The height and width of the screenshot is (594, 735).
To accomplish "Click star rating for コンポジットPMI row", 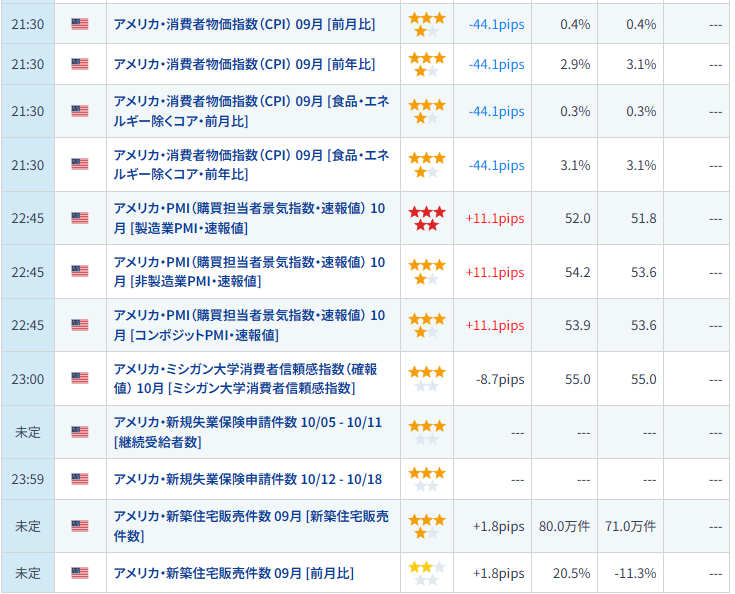I will pyautogui.click(x=427, y=325).
